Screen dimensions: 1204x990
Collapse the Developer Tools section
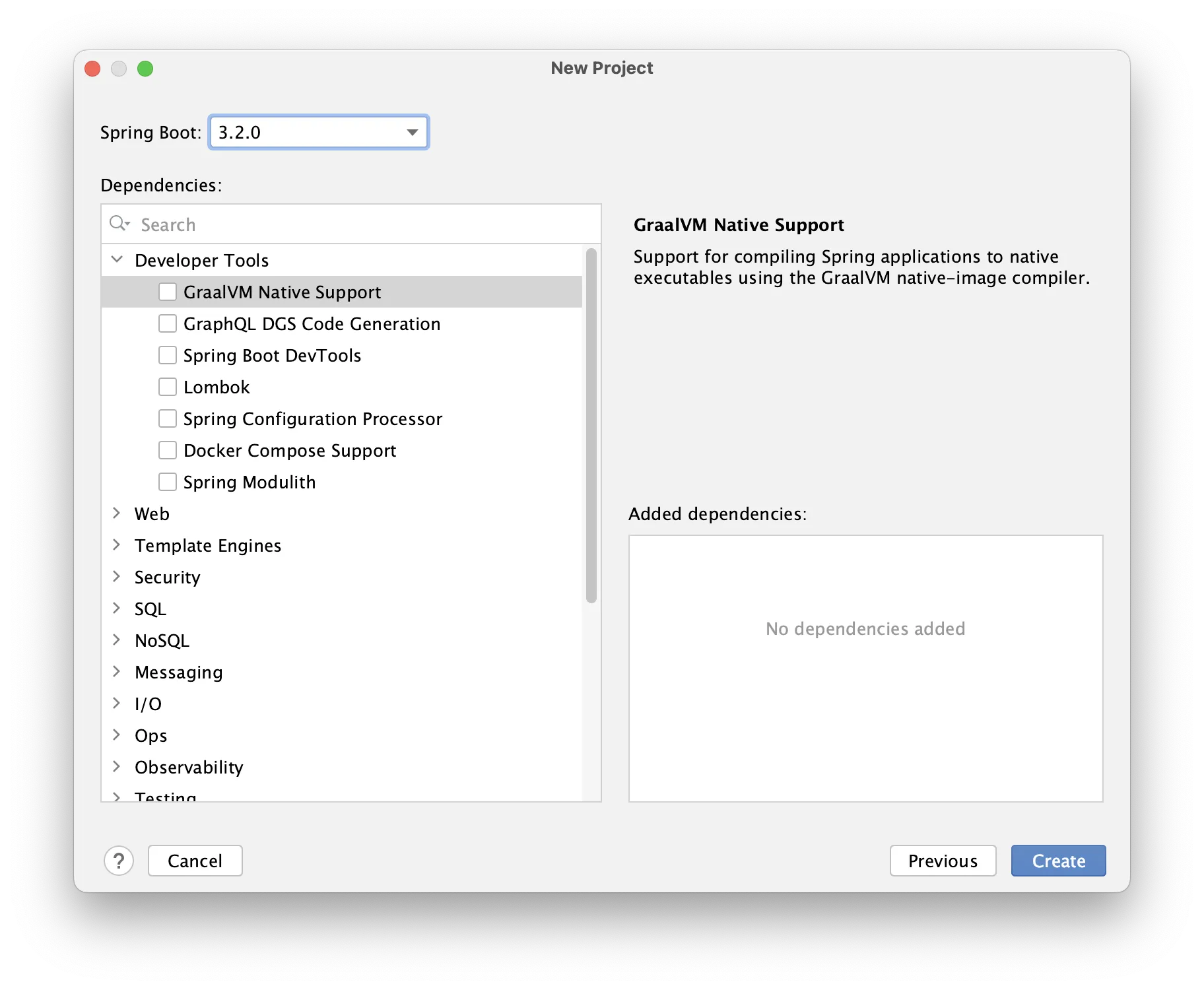[117, 259]
